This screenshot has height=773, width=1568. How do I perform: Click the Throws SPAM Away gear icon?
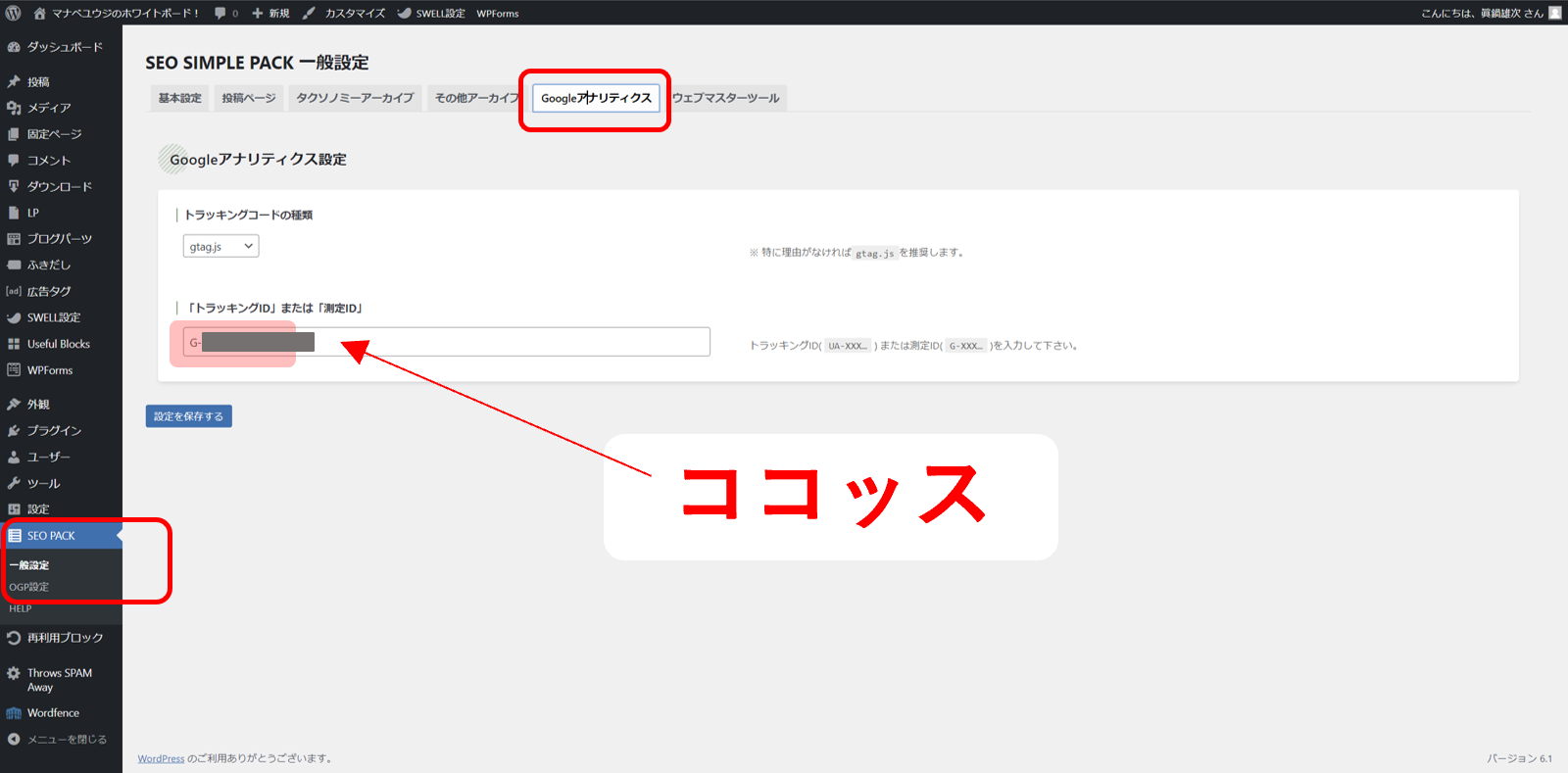point(14,673)
